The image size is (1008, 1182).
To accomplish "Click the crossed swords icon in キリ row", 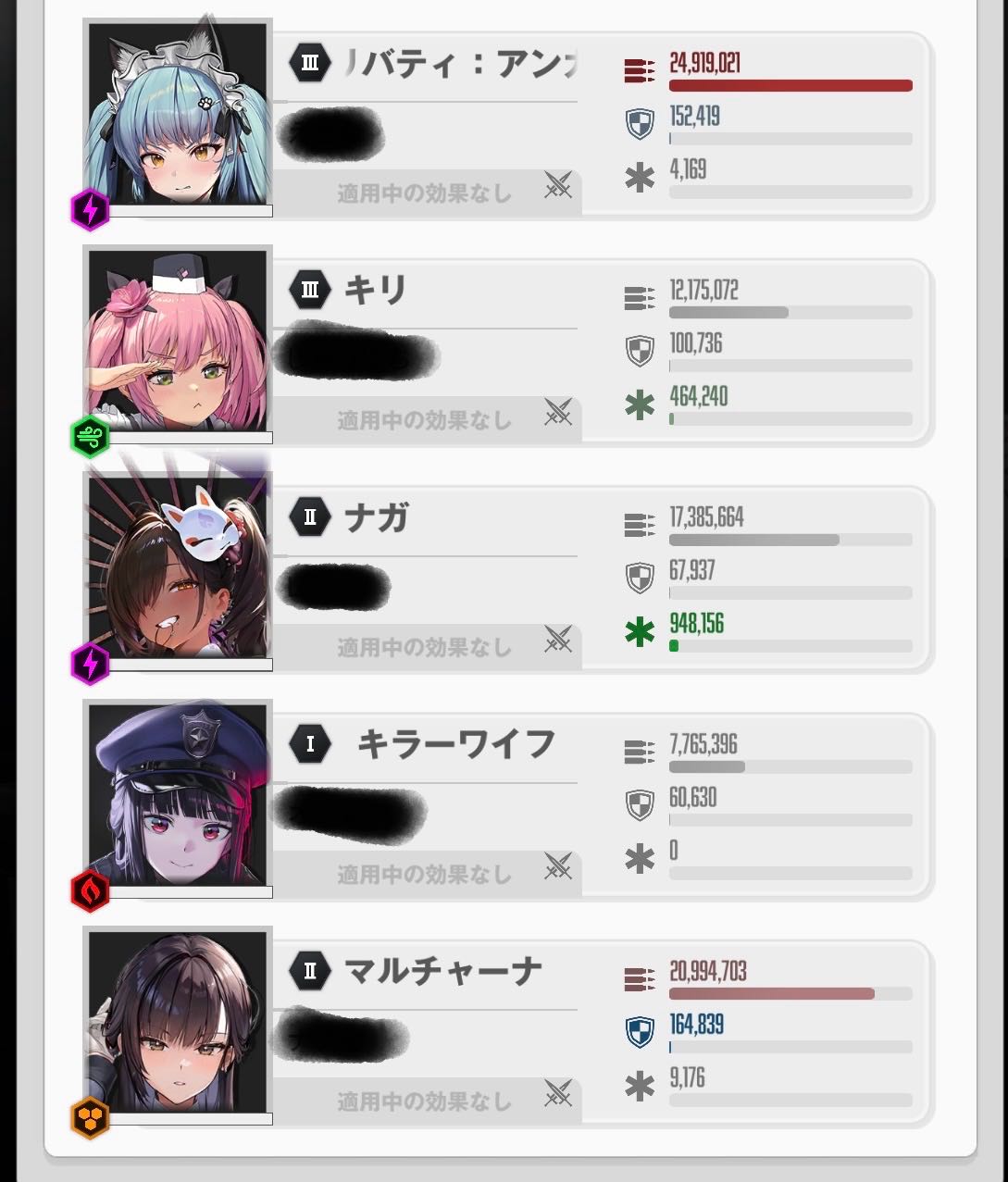I will point(557,412).
